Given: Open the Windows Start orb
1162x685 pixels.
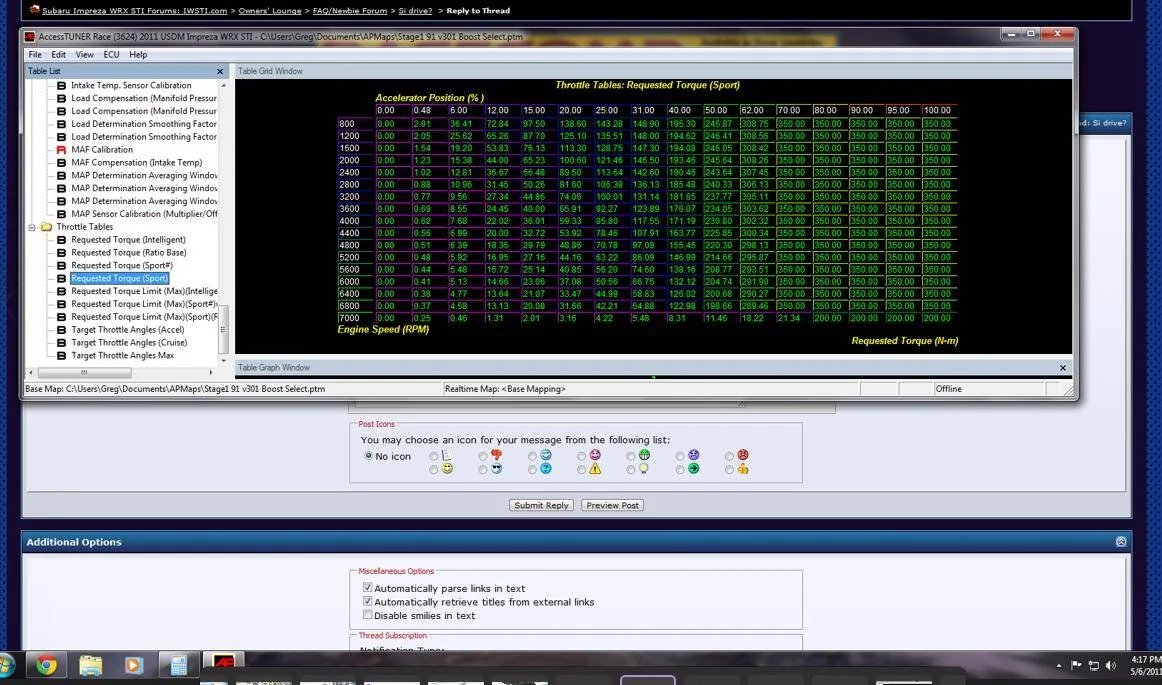Looking at the screenshot, I should click(x=6, y=665).
